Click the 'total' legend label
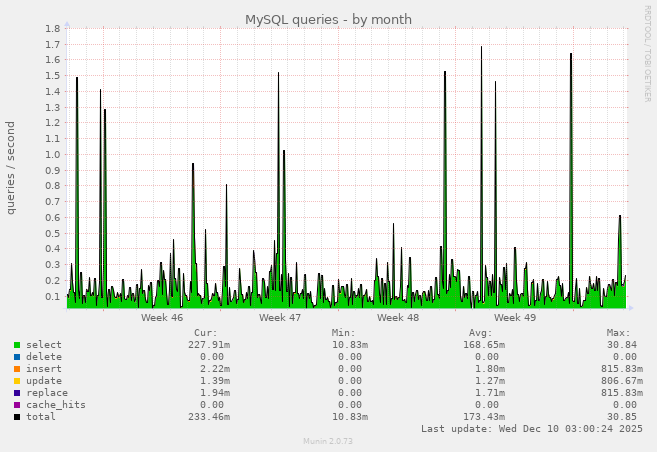The image size is (657, 452). click(x=41, y=416)
